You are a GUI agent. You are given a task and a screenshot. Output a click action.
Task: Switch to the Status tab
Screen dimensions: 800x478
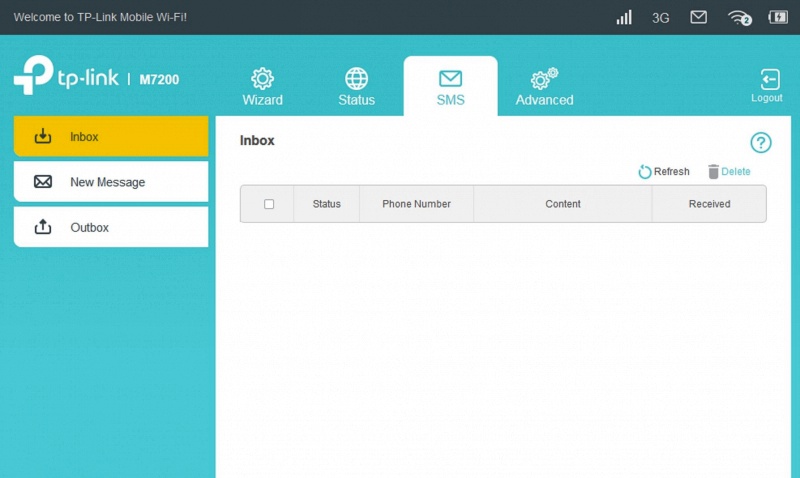point(356,86)
